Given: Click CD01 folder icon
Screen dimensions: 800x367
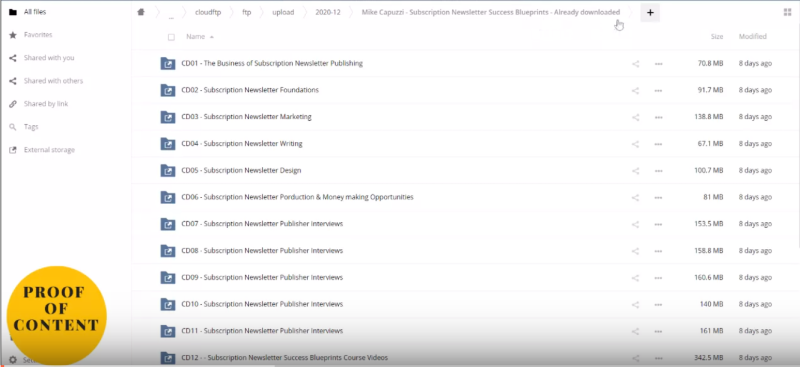Looking at the screenshot, I should [x=168, y=63].
